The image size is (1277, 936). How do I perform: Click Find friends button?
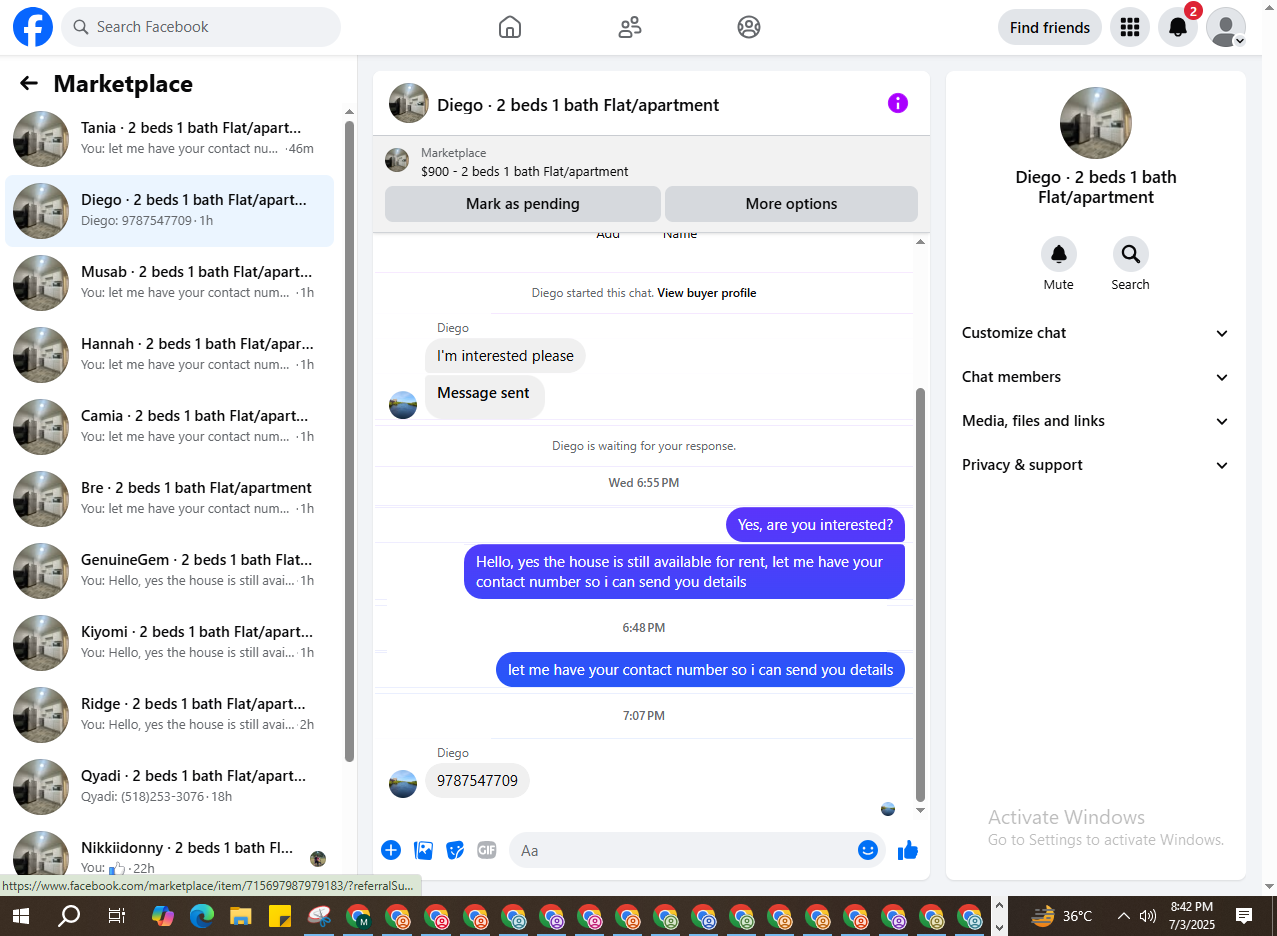1050,27
